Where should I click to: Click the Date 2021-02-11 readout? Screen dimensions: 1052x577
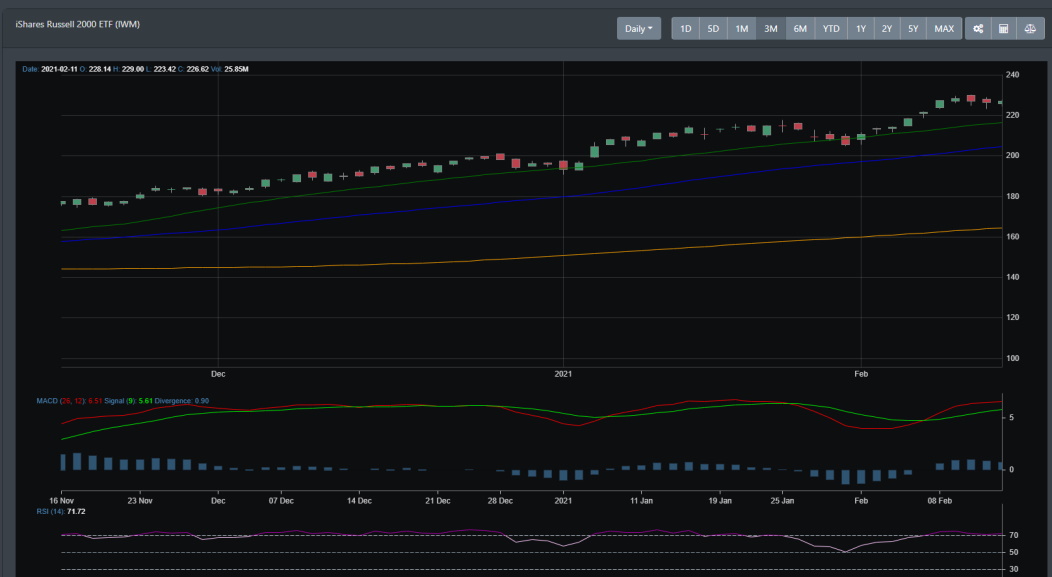tap(50, 69)
